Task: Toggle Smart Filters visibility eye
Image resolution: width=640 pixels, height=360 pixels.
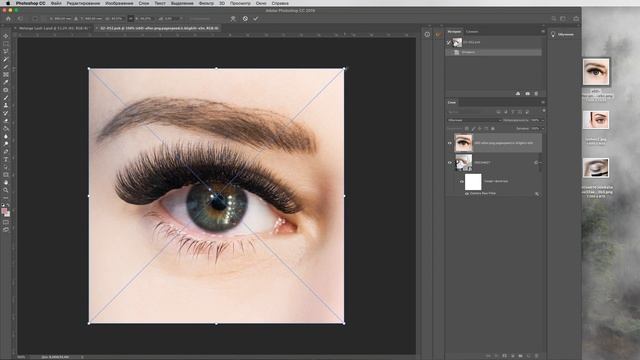Action: (462, 182)
